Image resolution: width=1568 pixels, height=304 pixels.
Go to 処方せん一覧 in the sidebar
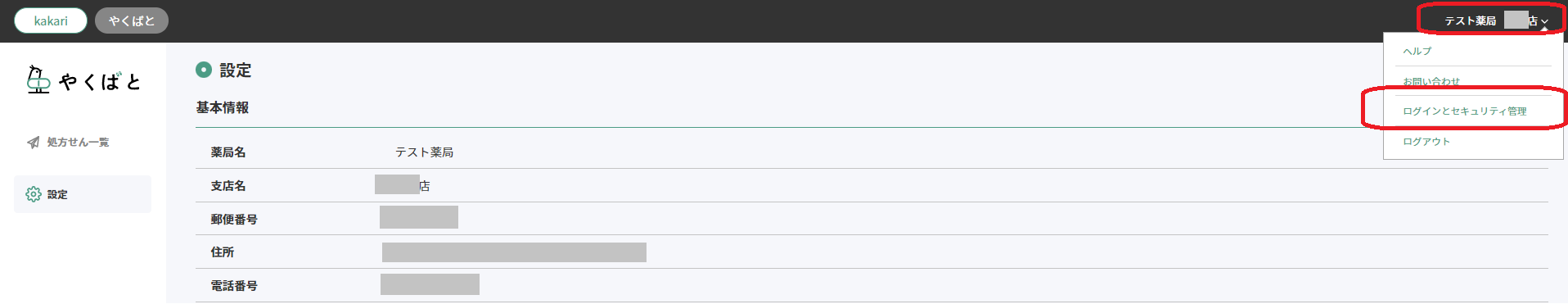pyautogui.click(x=78, y=143)
